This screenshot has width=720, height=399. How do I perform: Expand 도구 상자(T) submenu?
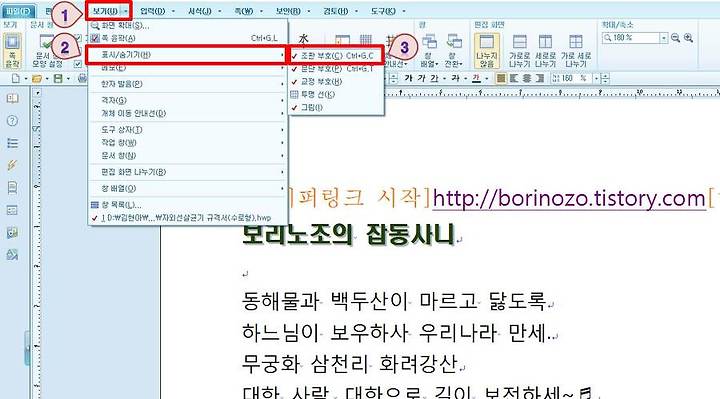click(x=187, y=129)
